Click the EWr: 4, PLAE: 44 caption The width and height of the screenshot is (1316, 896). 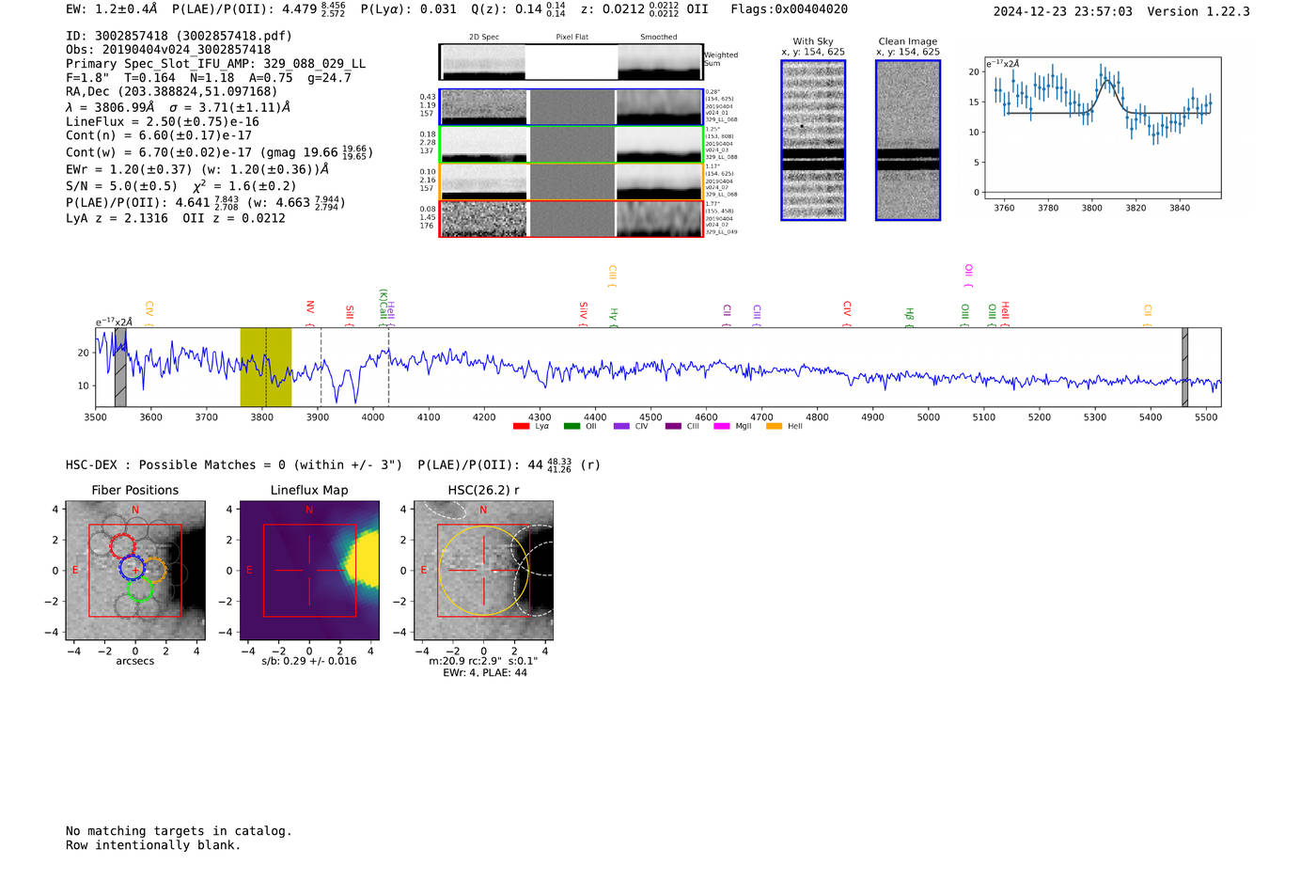pyautogui.click(x=485, y=672)
